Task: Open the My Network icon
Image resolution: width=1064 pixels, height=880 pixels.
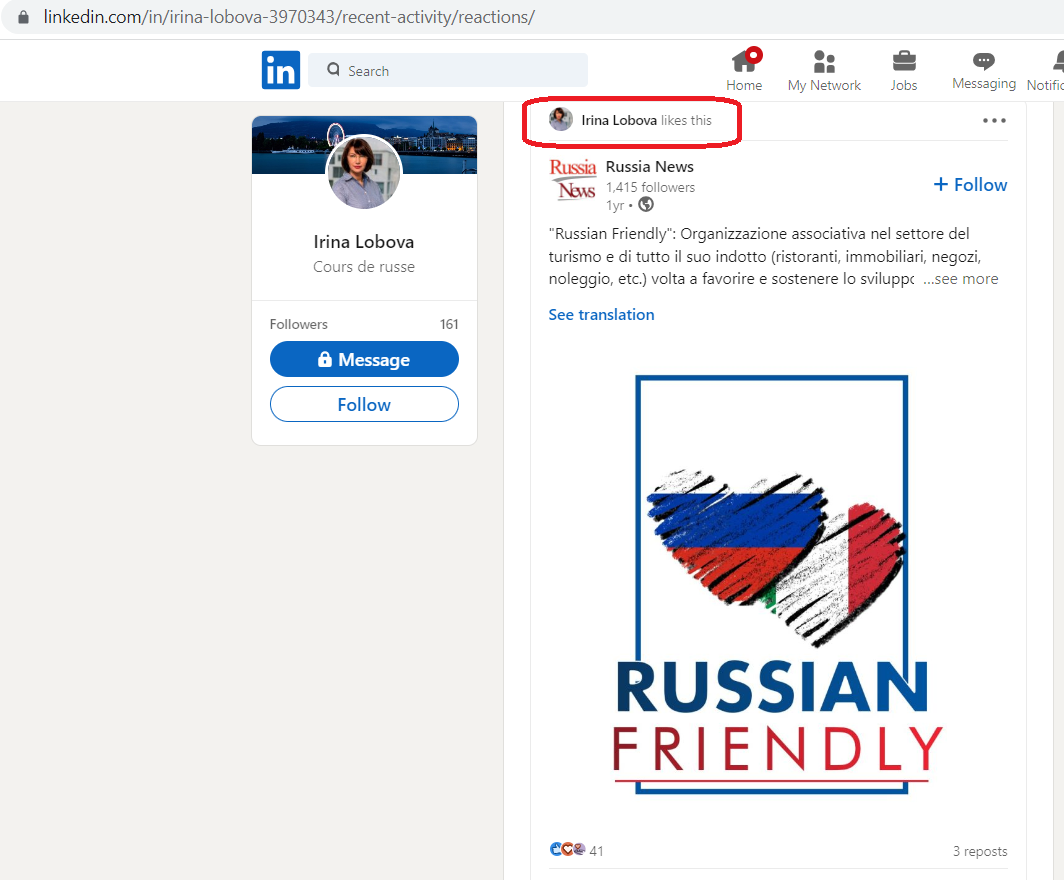Action: [x=824, y=62]
